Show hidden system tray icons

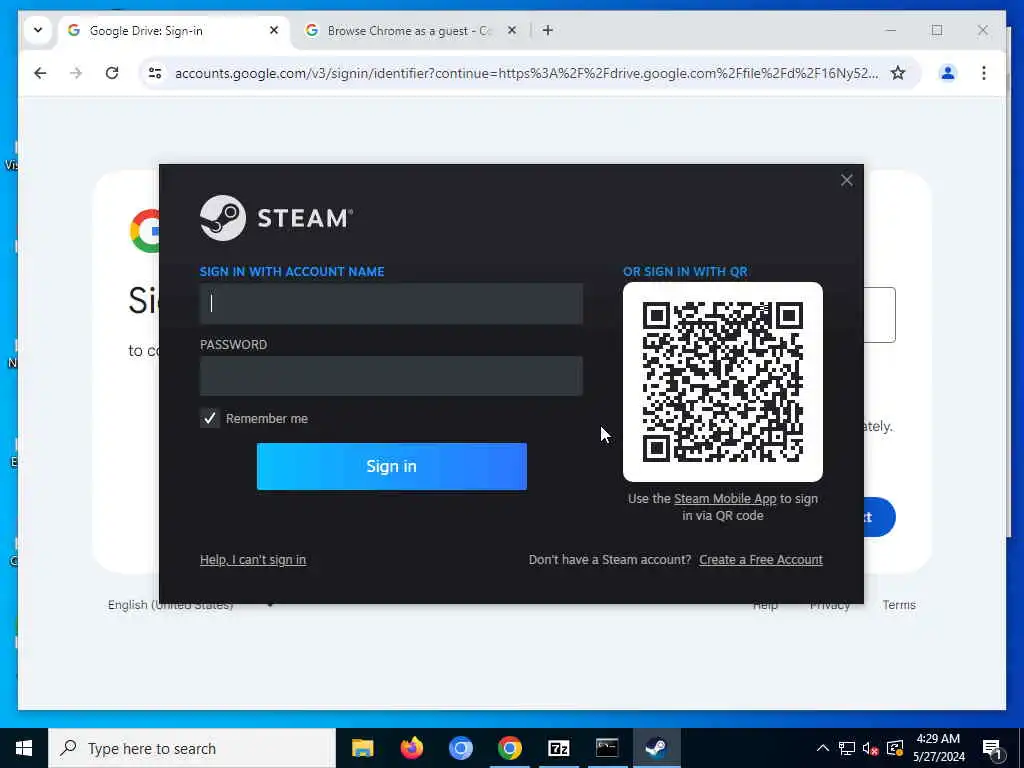[823, 748]
